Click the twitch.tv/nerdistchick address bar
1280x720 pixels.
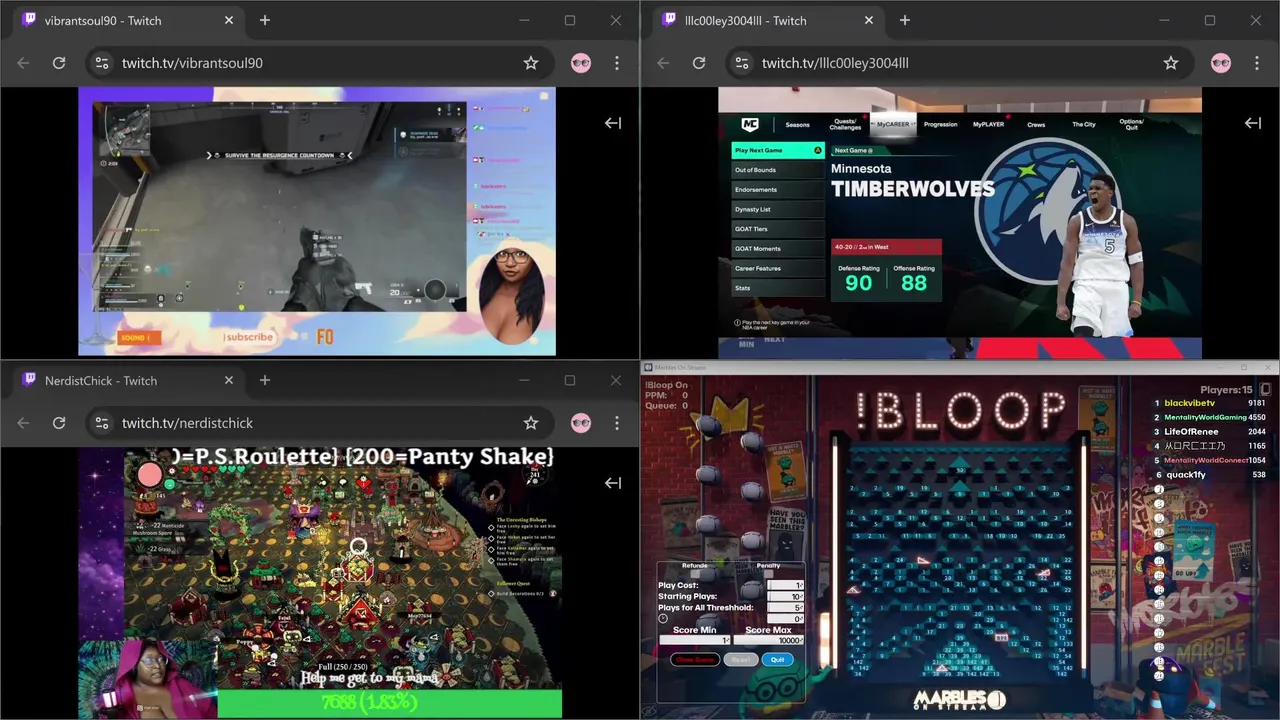[x=187, y=423]
